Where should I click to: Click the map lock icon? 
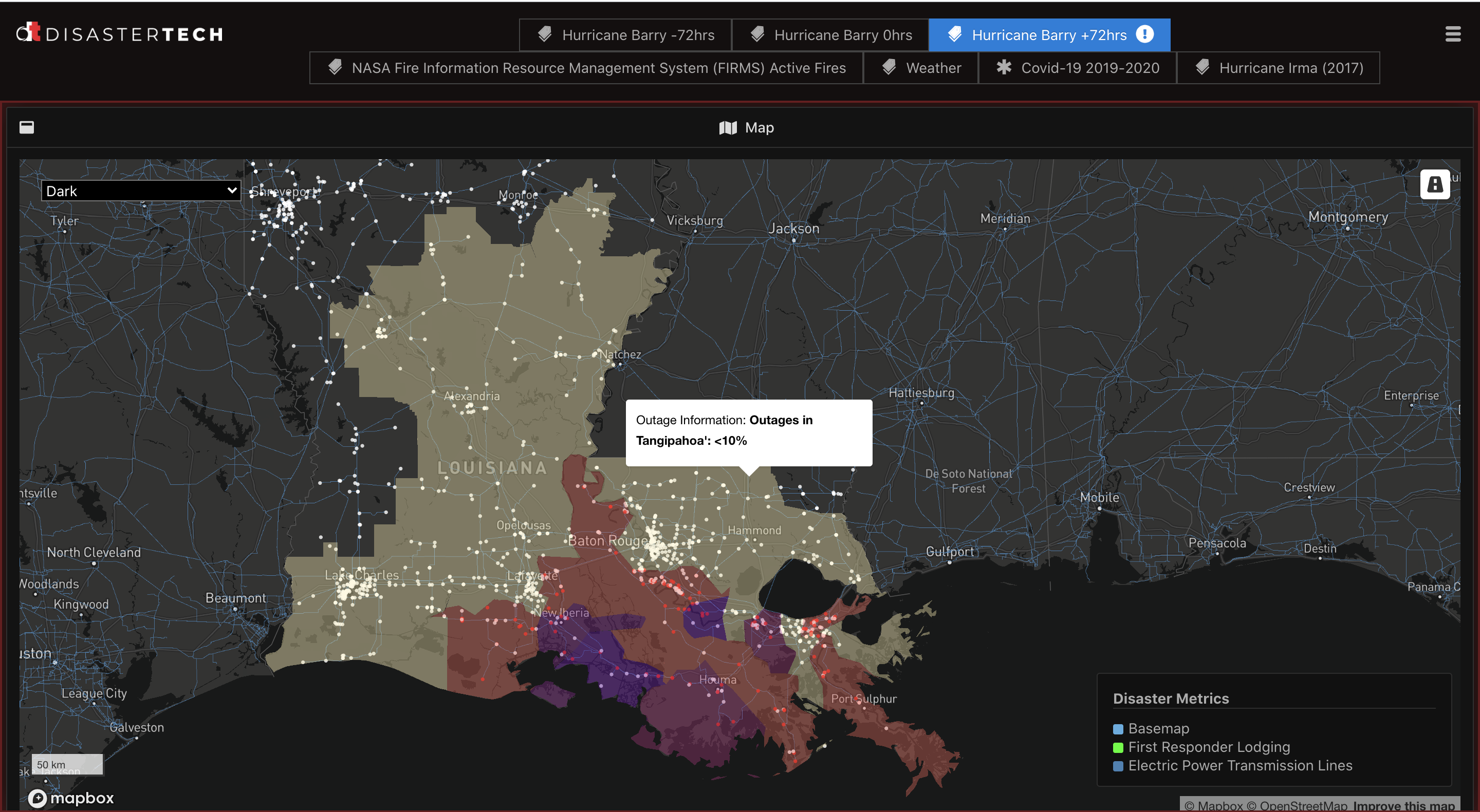coord(1435,184)
